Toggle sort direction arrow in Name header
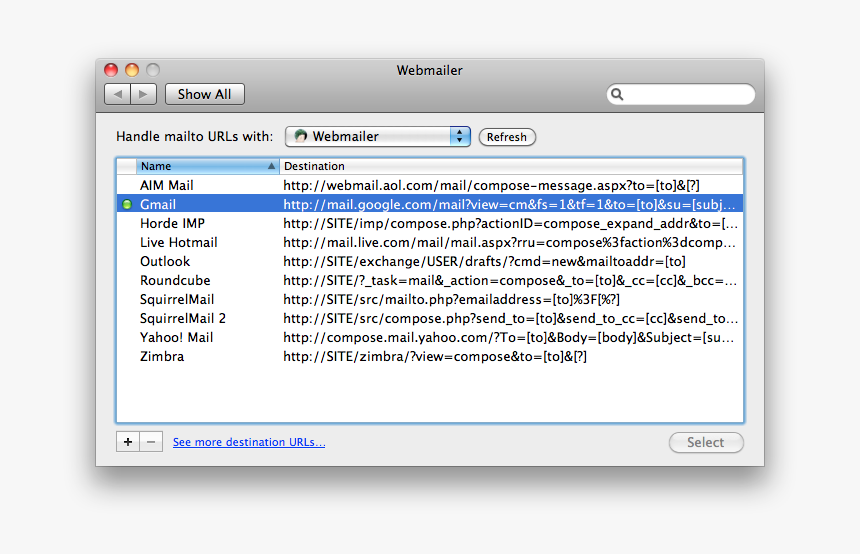860x554 pixels. click(x=271, y=166)
